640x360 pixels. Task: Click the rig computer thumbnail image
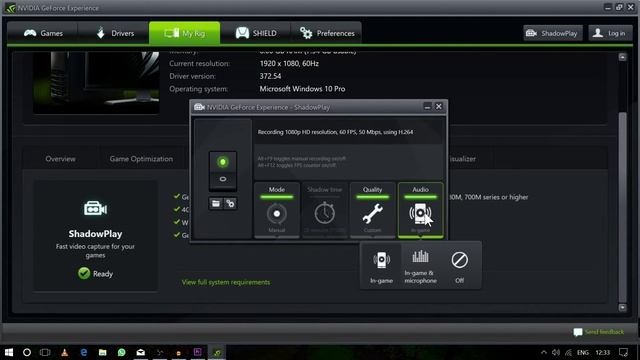point(96,82)
